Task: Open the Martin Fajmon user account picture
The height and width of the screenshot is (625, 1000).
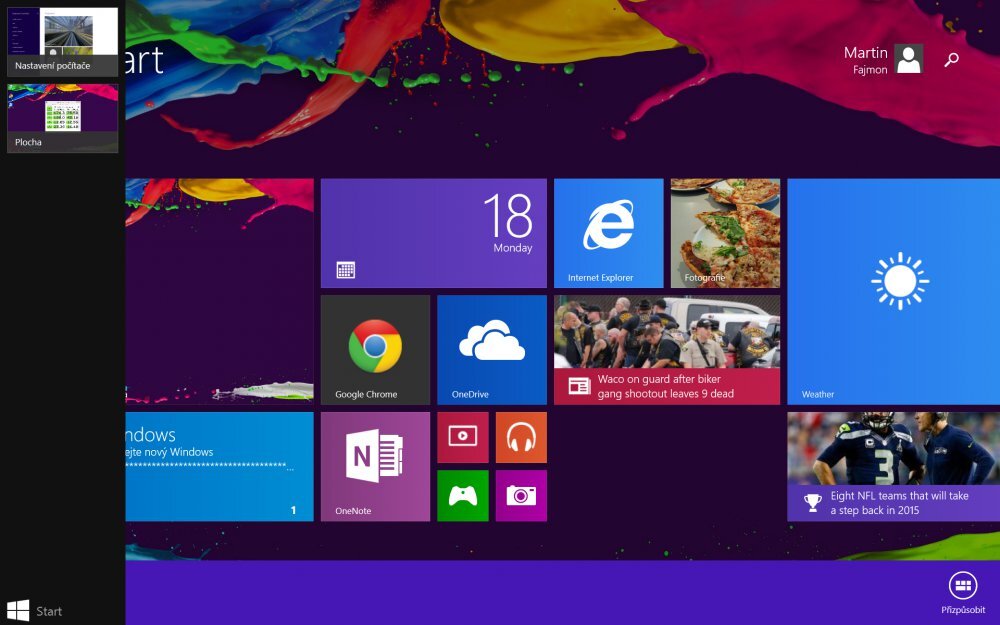Action: [x=908, y=59]
